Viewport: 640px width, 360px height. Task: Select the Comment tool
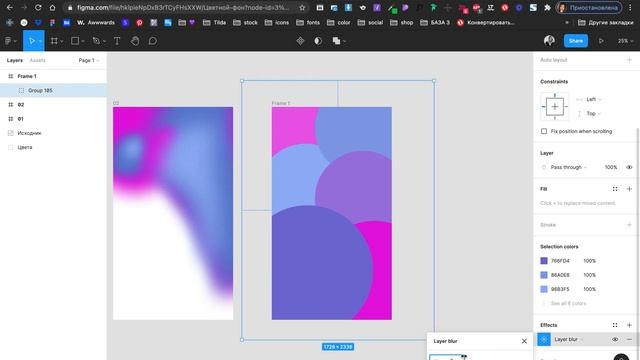coord(153,41)
